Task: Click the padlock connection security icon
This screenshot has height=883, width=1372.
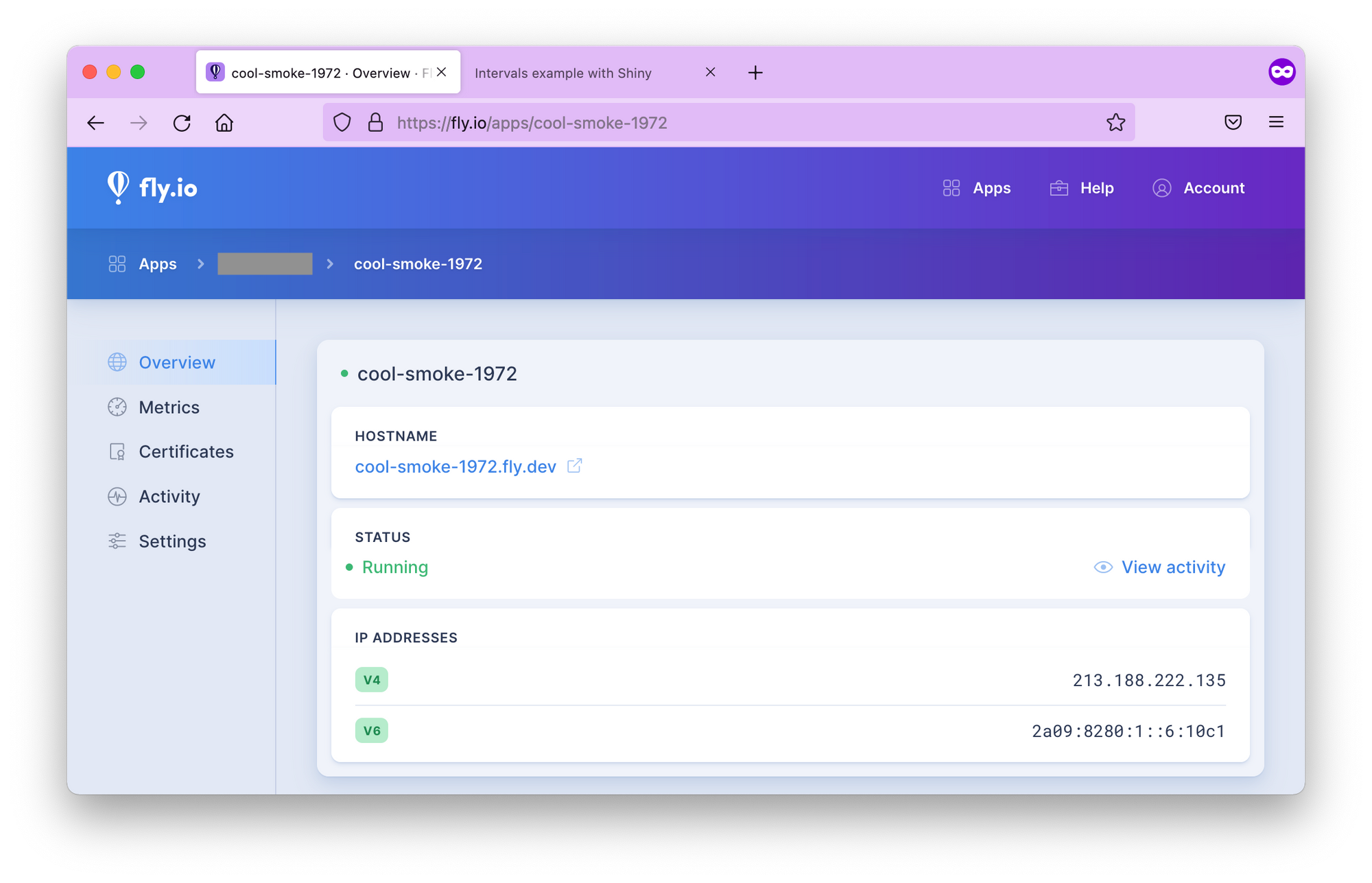Action: pyautogui.click(x=375, y=122)
